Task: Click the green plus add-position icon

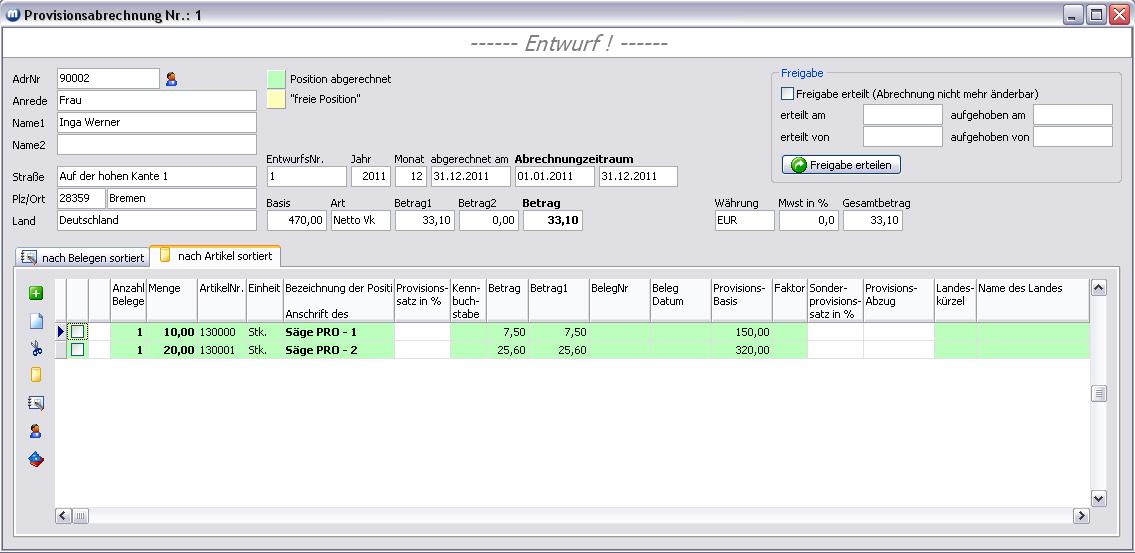Action: (36, 293)
